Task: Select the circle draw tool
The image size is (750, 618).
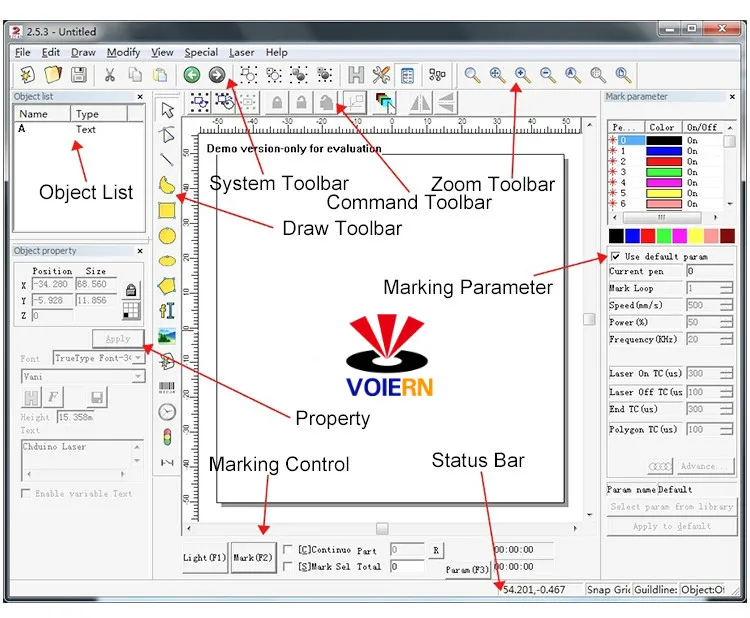Action: pyautogui.click(x=167, y=236)
